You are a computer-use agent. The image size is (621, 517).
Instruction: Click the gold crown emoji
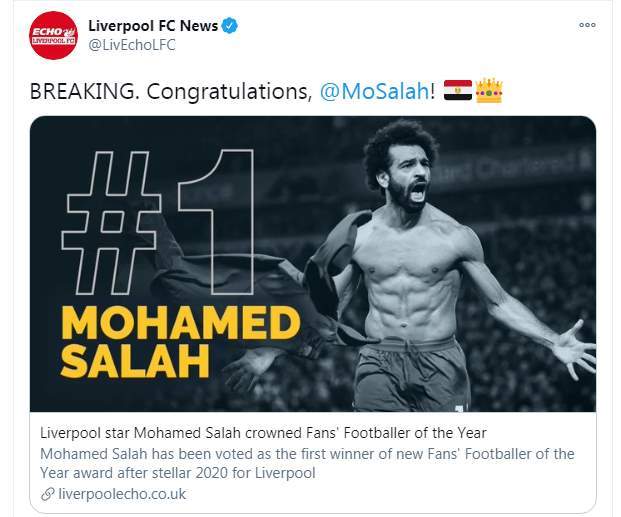tap(489, 92)
